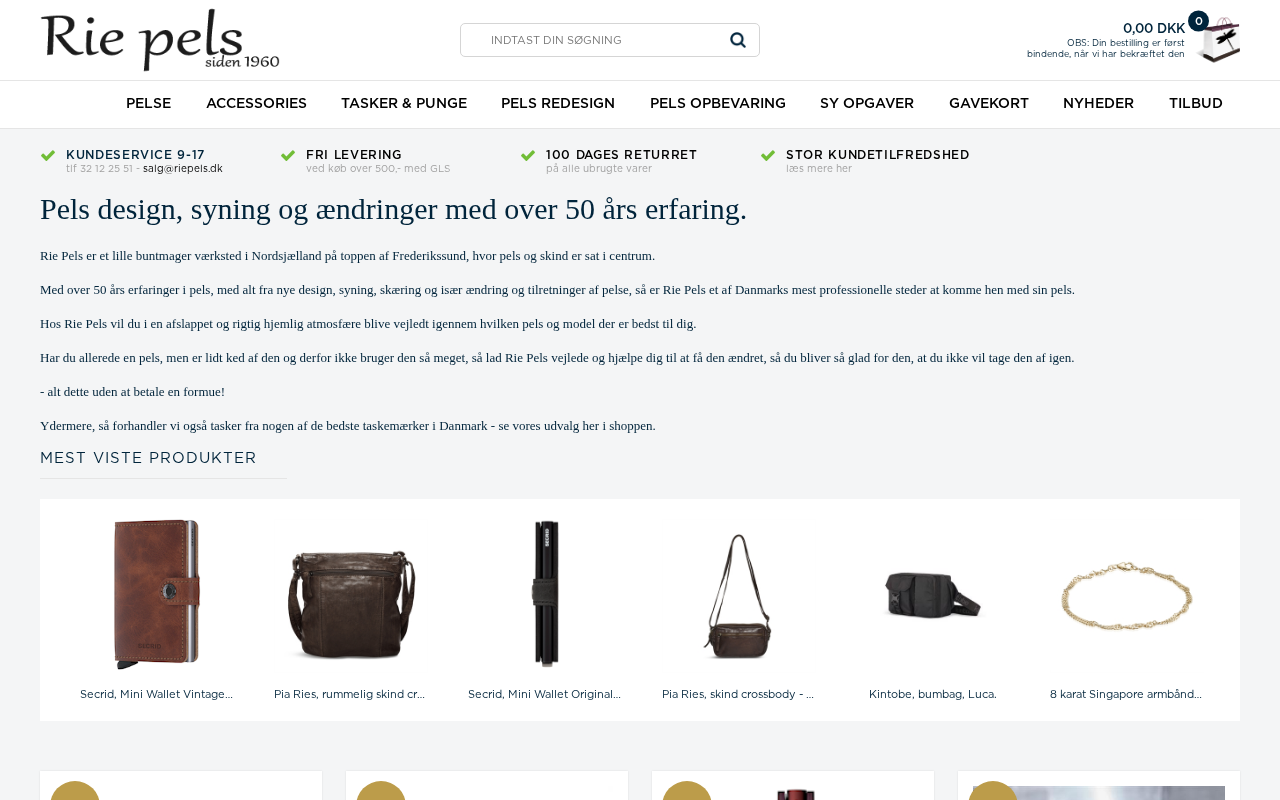Open the Accessories menu
Screen dimensions: 1280x800
256,104
